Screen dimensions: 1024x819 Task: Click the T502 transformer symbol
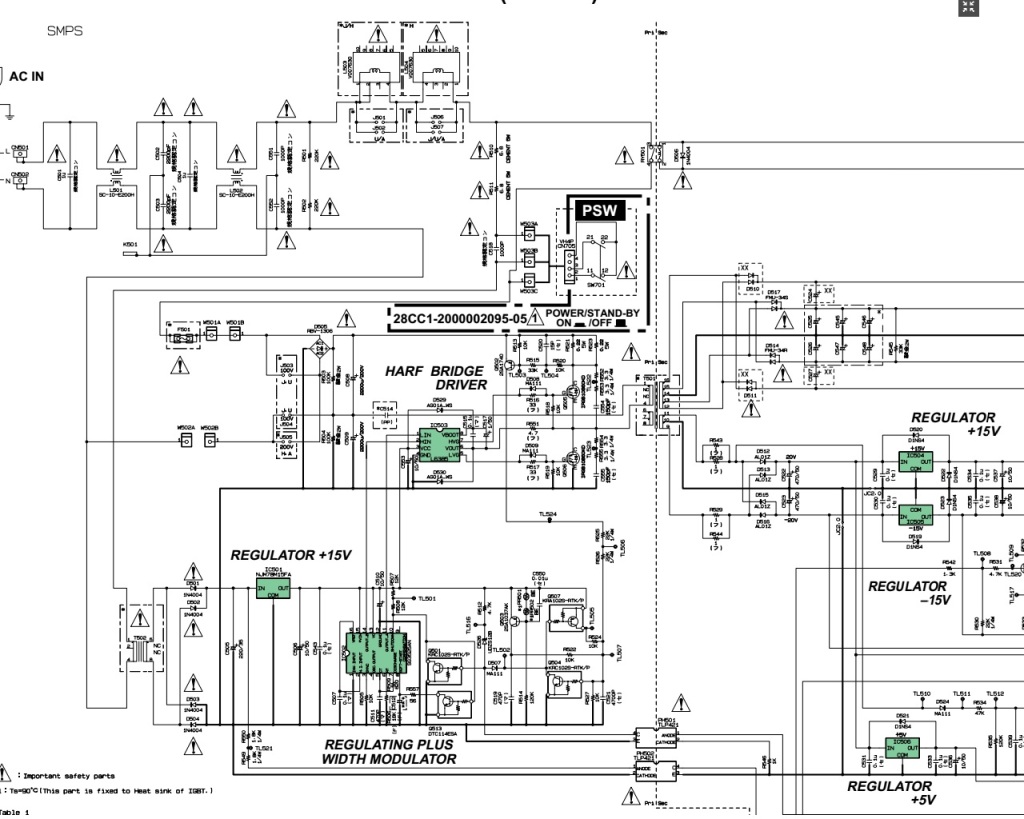tap(139, 651)
